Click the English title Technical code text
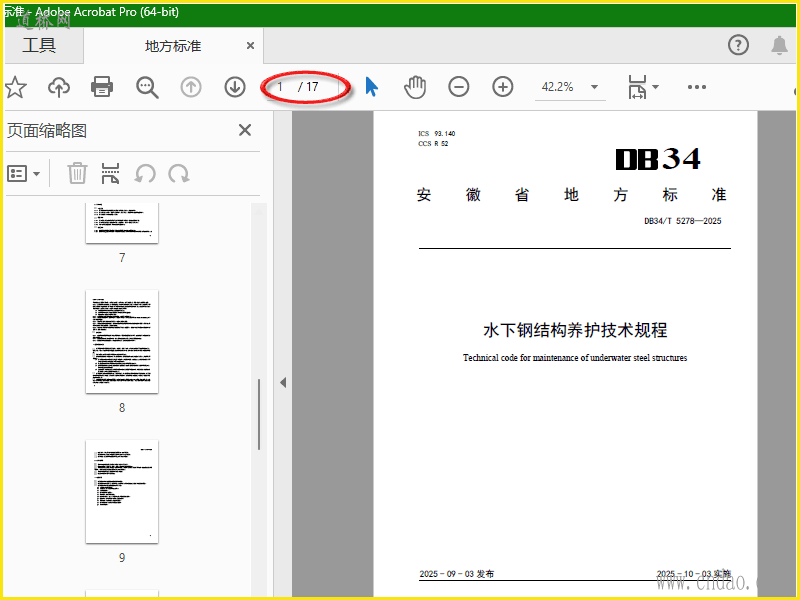 (575, 358)
